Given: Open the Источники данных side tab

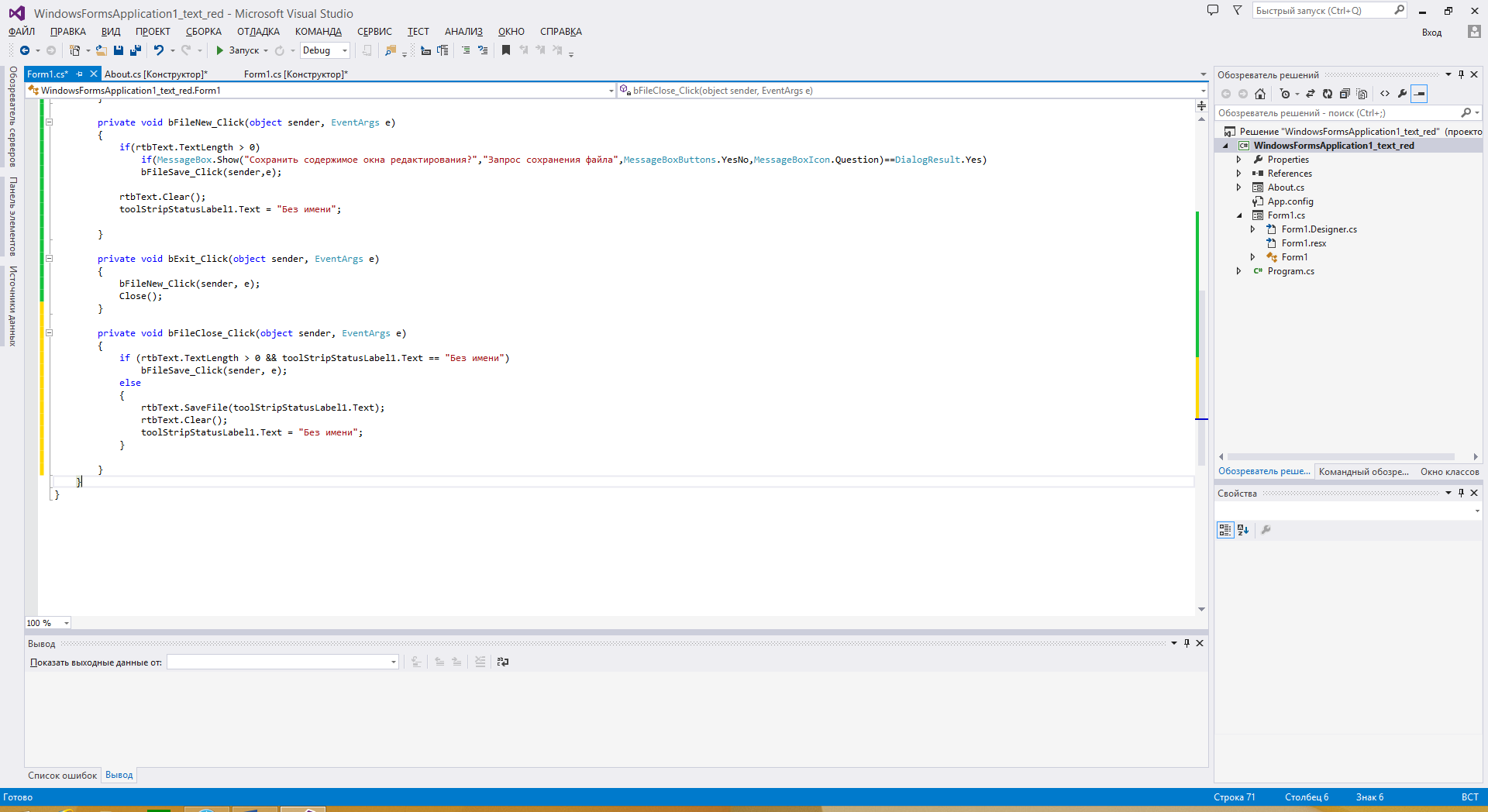Looking at the screenshot, I should click(x=13, y=306).
